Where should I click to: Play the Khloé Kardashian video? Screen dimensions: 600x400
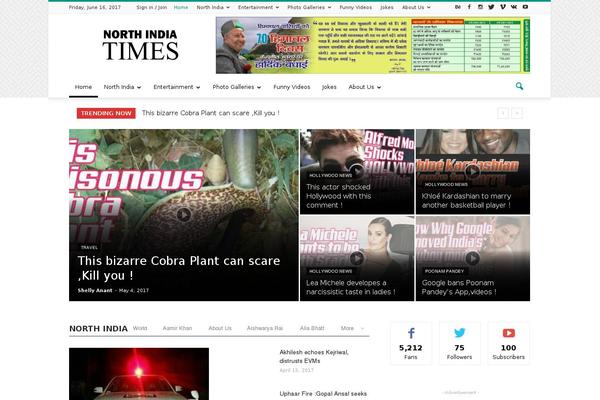(x=473, y=171)
